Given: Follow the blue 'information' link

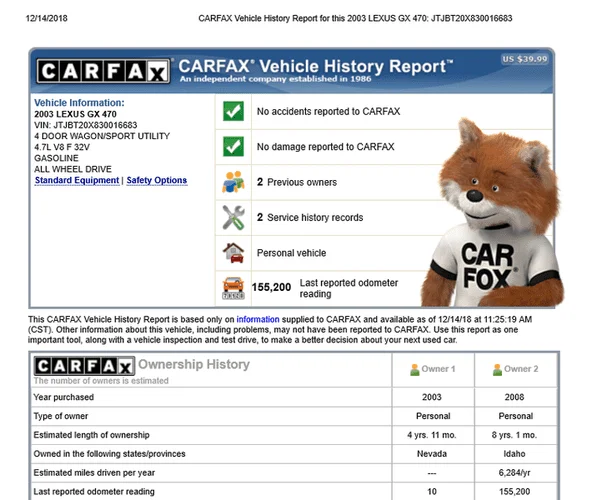Looking at the screenshot, I should point(258,319).
